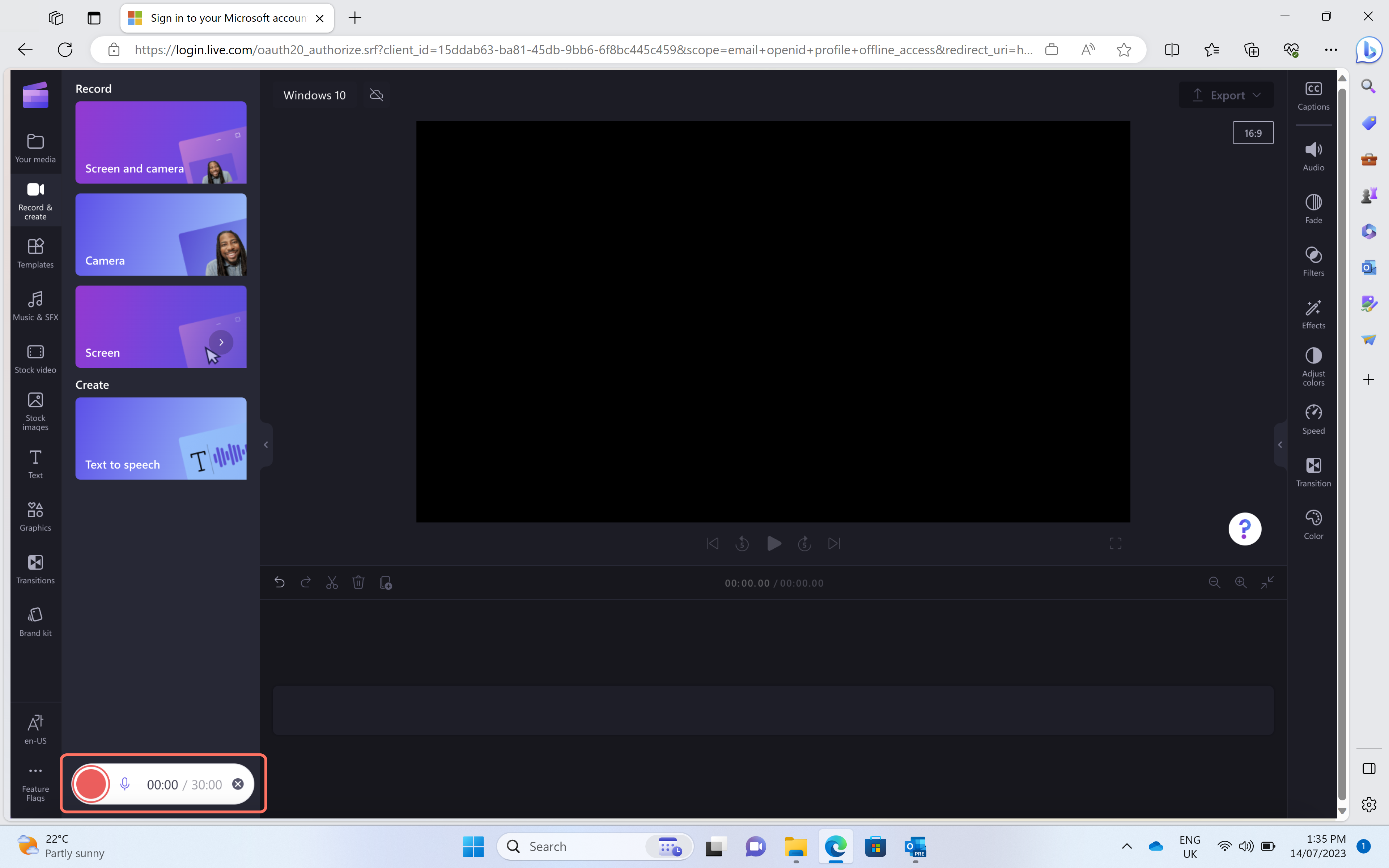Delete the selected clip
This screenshot has height=868, width=1389.
(358, 583)
